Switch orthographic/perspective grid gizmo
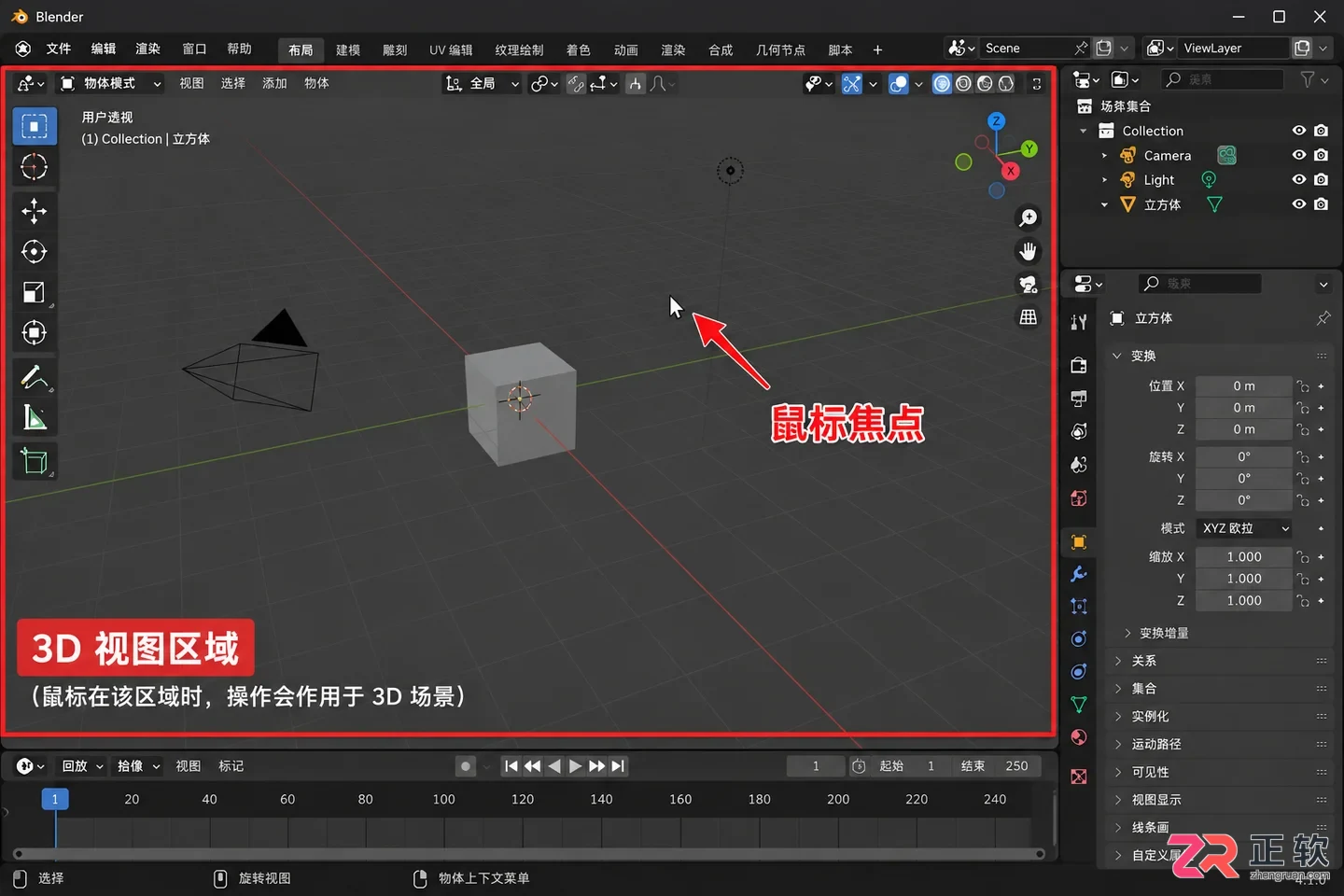This screenshot has width=1344, height=896. pyautogui.click(x=1028, y=317)
